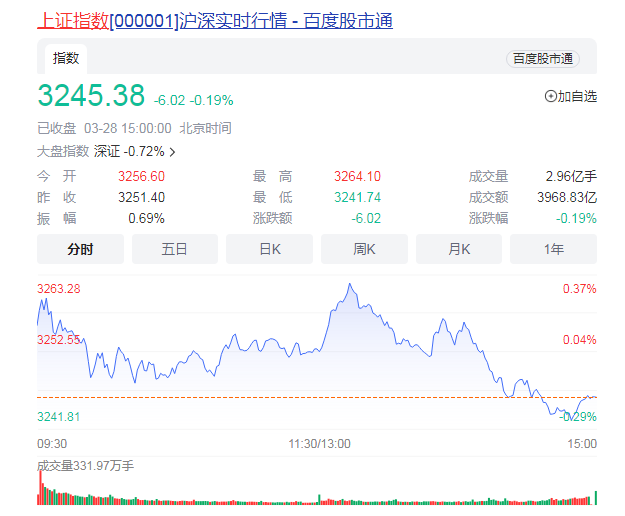Switch to the 日K daily candlestick view
625x516 pixels.
pos(269,249)
